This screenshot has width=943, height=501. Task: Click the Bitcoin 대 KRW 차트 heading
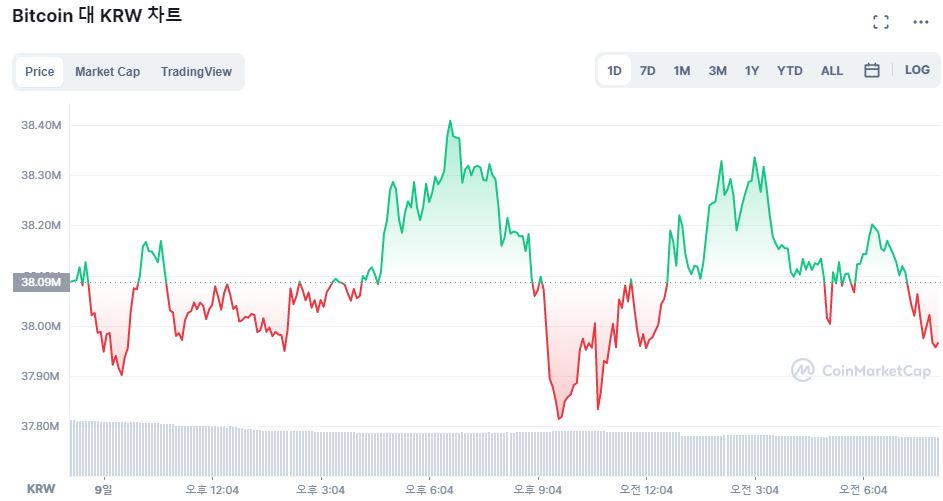click(x=97, y=17)
